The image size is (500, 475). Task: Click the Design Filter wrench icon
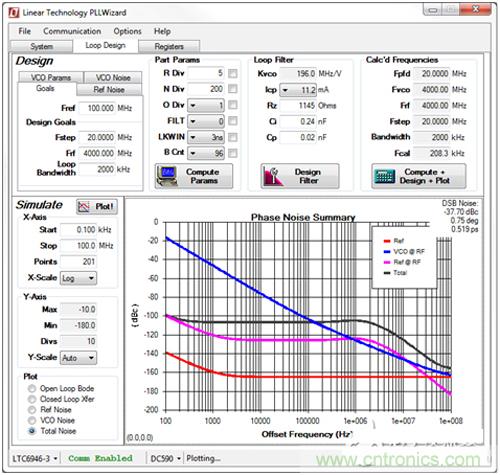click(273, 176)
